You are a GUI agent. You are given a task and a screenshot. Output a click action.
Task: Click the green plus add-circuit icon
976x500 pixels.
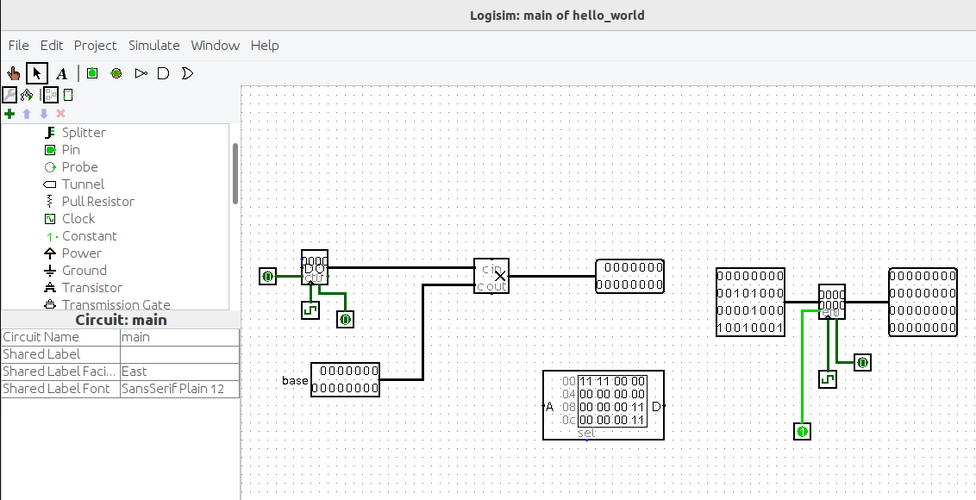tap(9, 113)
